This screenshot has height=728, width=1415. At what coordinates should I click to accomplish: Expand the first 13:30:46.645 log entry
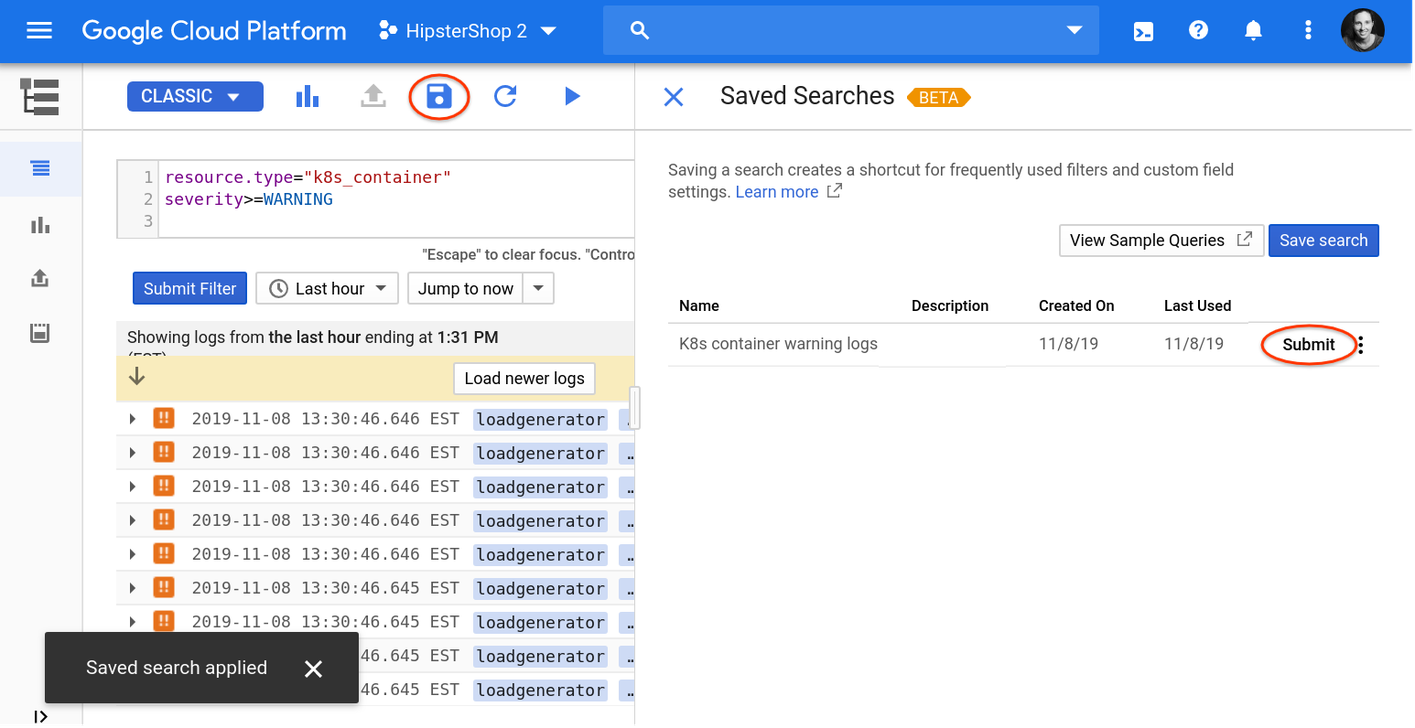132,588
